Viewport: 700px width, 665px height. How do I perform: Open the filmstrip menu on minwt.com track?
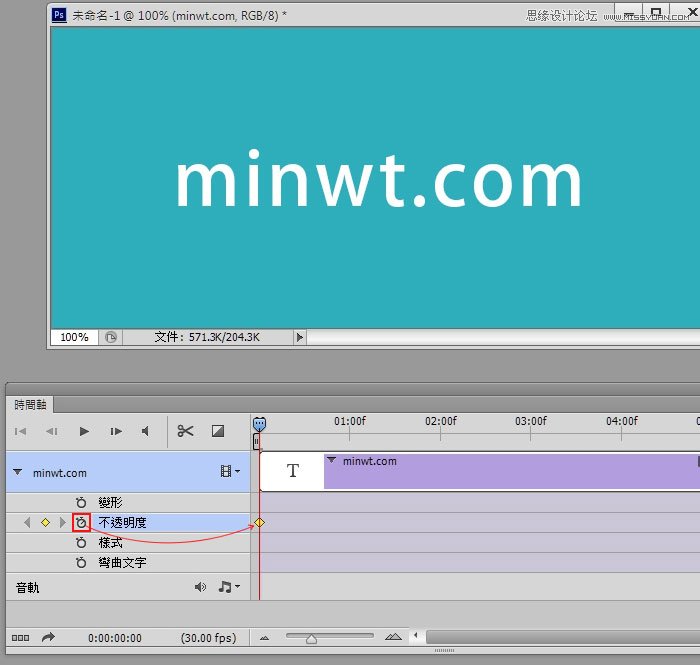click(230, 471)
